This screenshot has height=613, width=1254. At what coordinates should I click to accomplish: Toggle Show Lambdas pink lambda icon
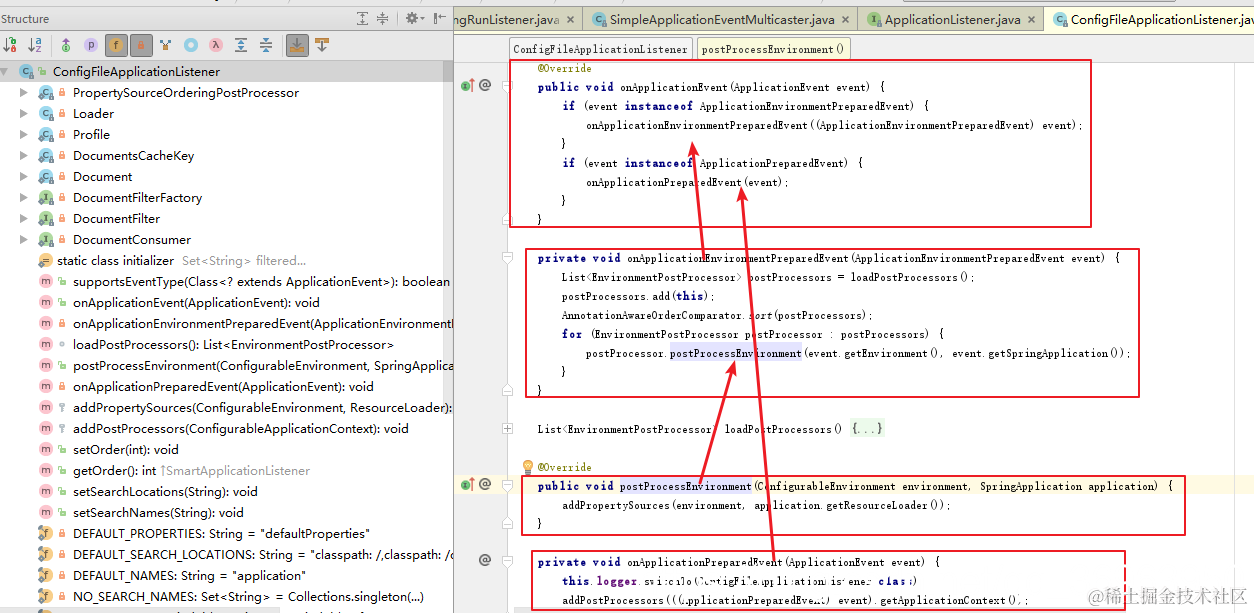(216, 45)
